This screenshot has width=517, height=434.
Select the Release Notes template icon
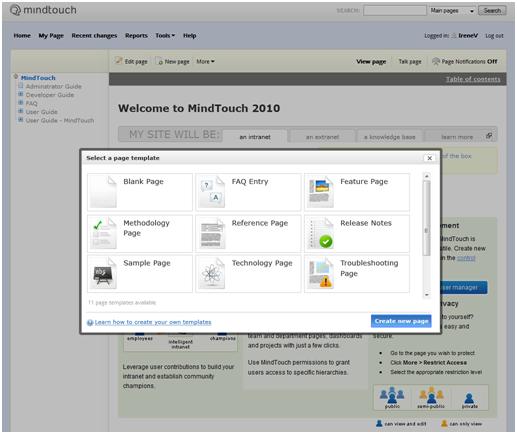click(320, 233)
